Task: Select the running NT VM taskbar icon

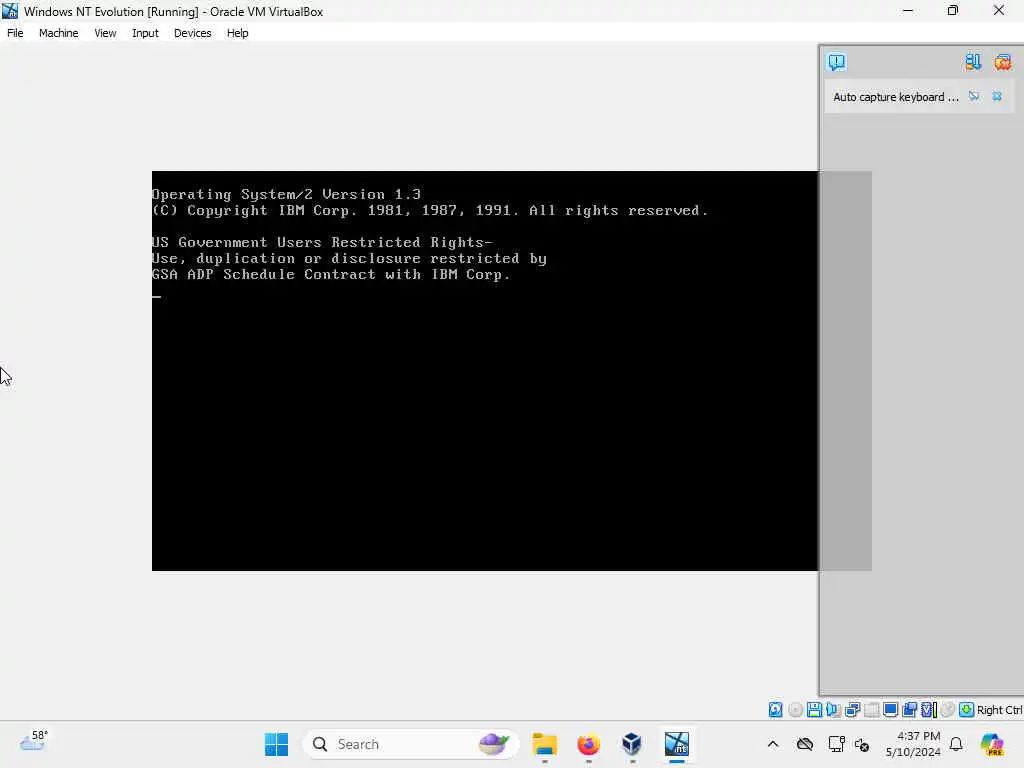Action: [677, 744]
